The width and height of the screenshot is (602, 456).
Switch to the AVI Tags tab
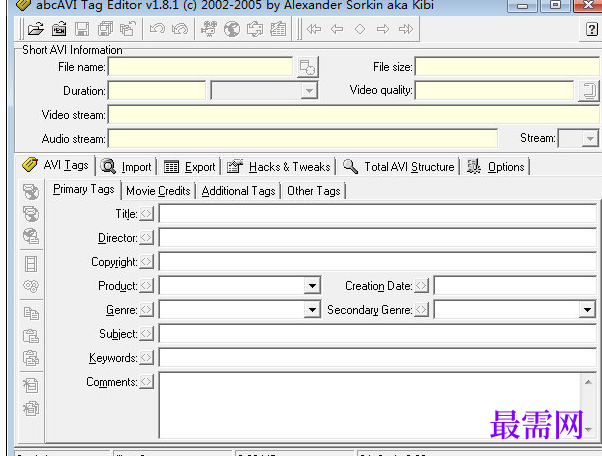pos(56,165)
